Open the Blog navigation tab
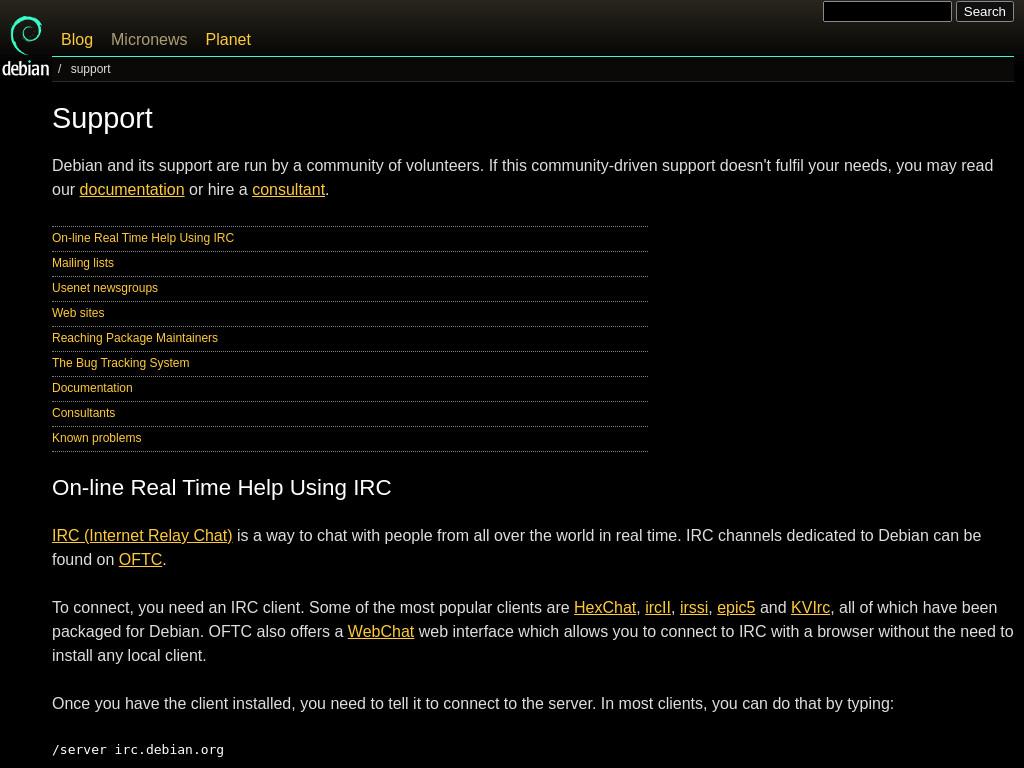This screenshot has width=1024, height=768. pyautogui.click(x=76, y=39)
